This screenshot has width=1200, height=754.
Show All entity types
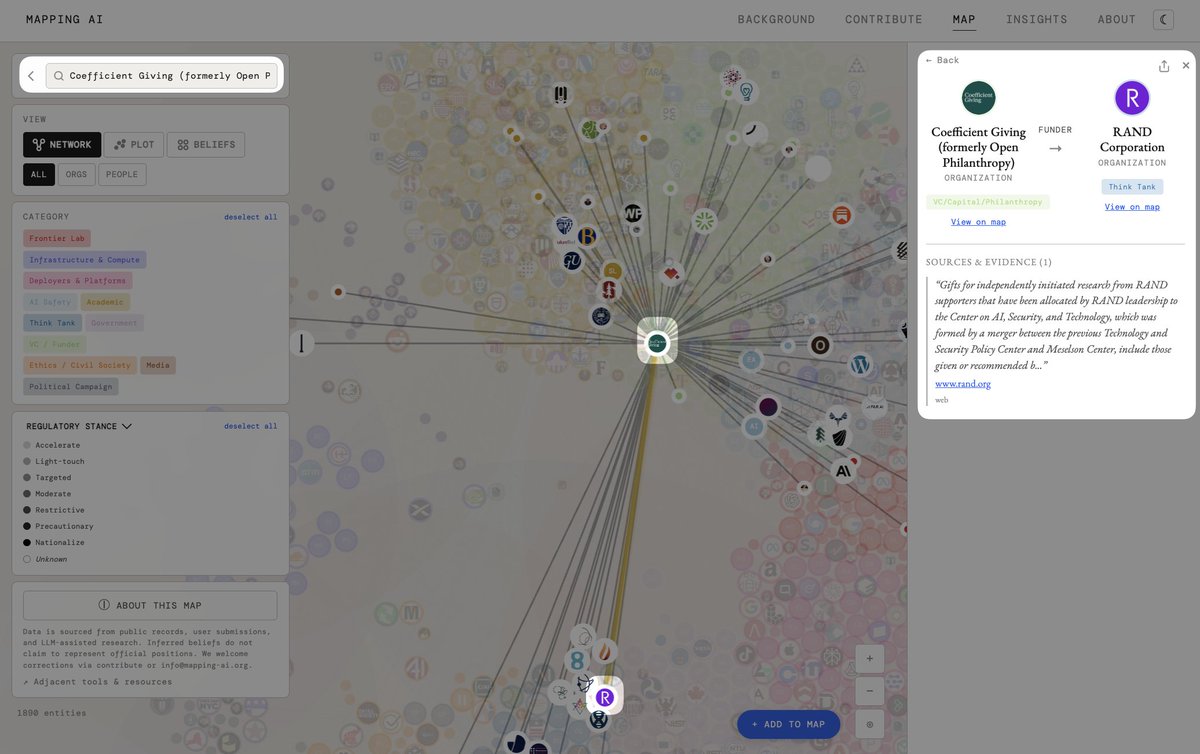click(x=39, y=174)
